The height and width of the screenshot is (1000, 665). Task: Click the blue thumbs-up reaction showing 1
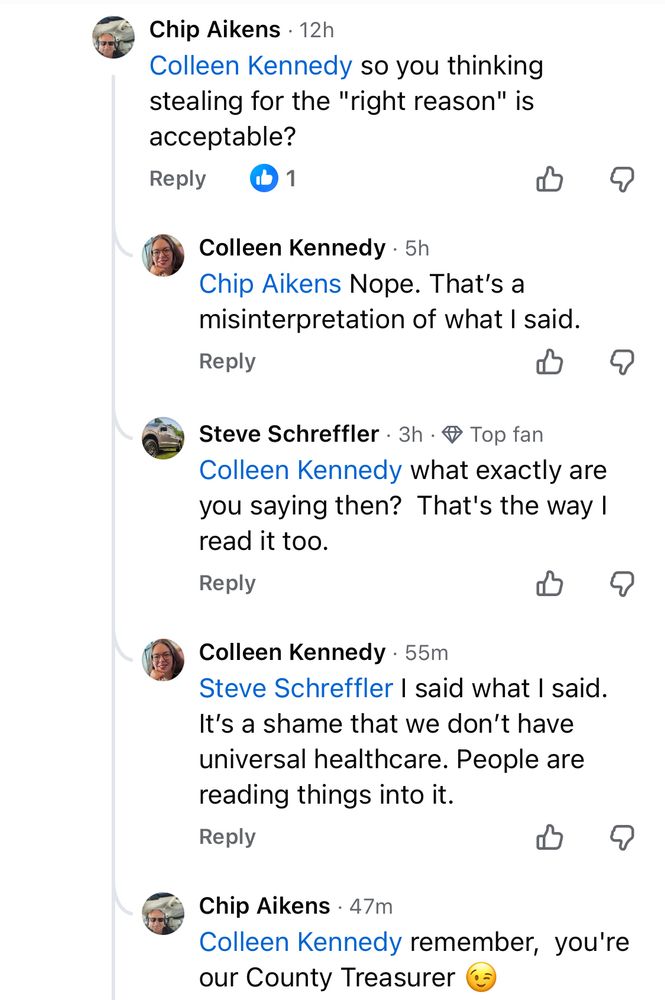pyautogui.click(x=265, y=178)
